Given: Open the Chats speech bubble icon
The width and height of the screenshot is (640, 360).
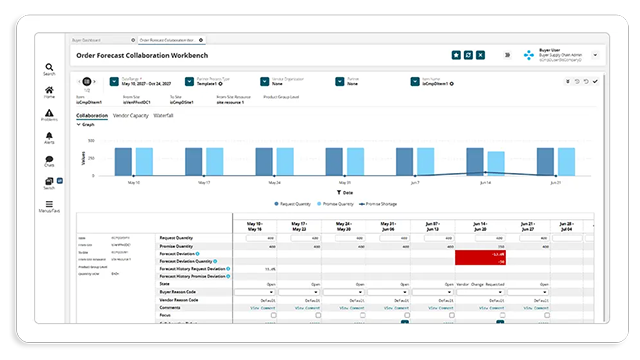Looking at the screenshot, I should pyautogui.click(x=49, y=159).
